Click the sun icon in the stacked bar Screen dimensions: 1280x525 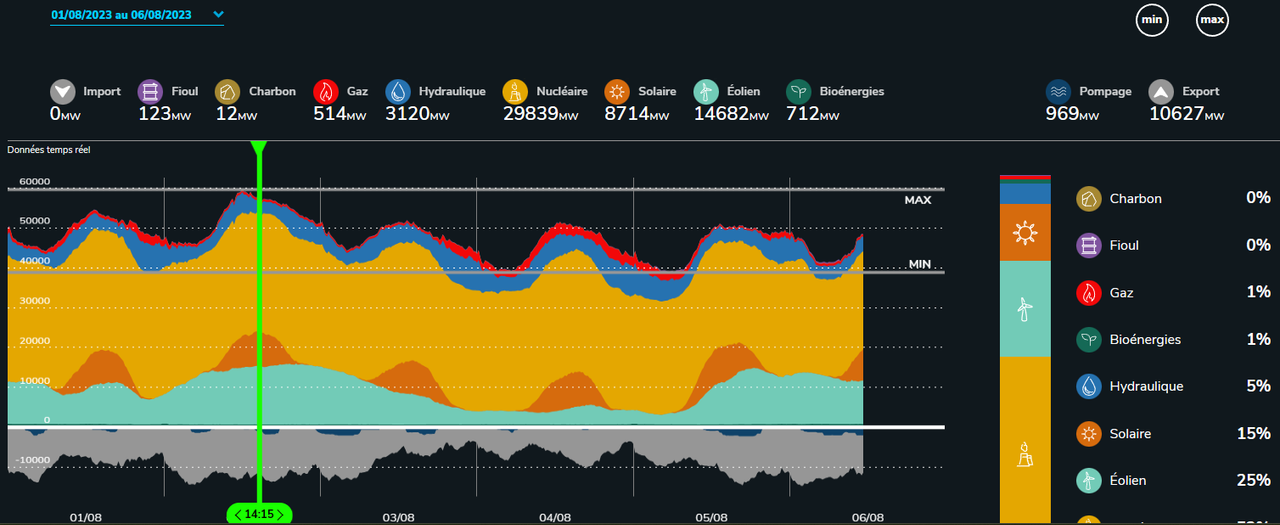[1024, 234]
